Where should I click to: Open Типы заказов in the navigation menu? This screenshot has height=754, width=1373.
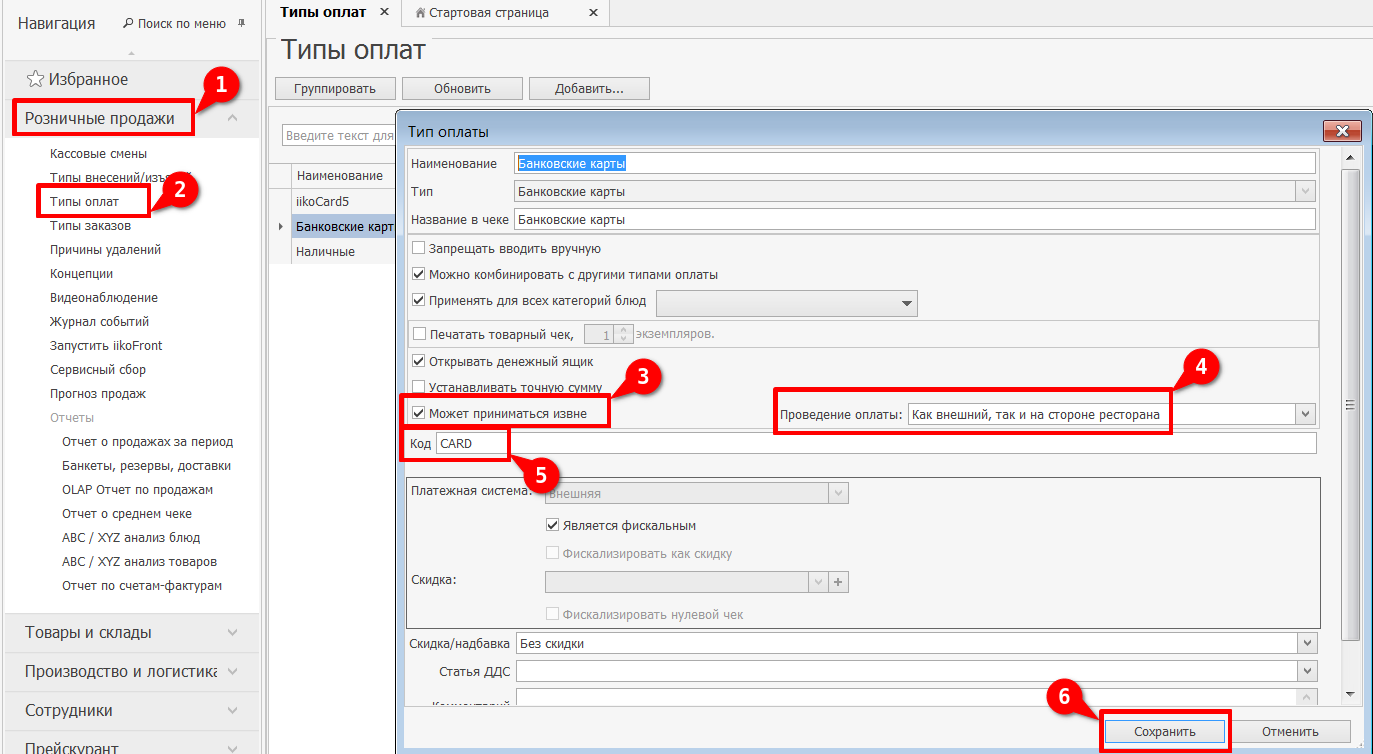(x=90, y=226)
